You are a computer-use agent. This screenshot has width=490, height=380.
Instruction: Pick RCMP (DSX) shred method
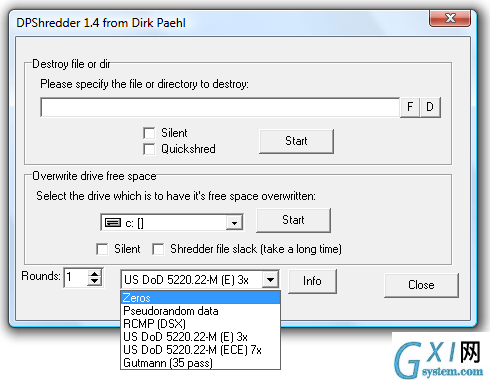pyautogui.click(x=200, y=324)
